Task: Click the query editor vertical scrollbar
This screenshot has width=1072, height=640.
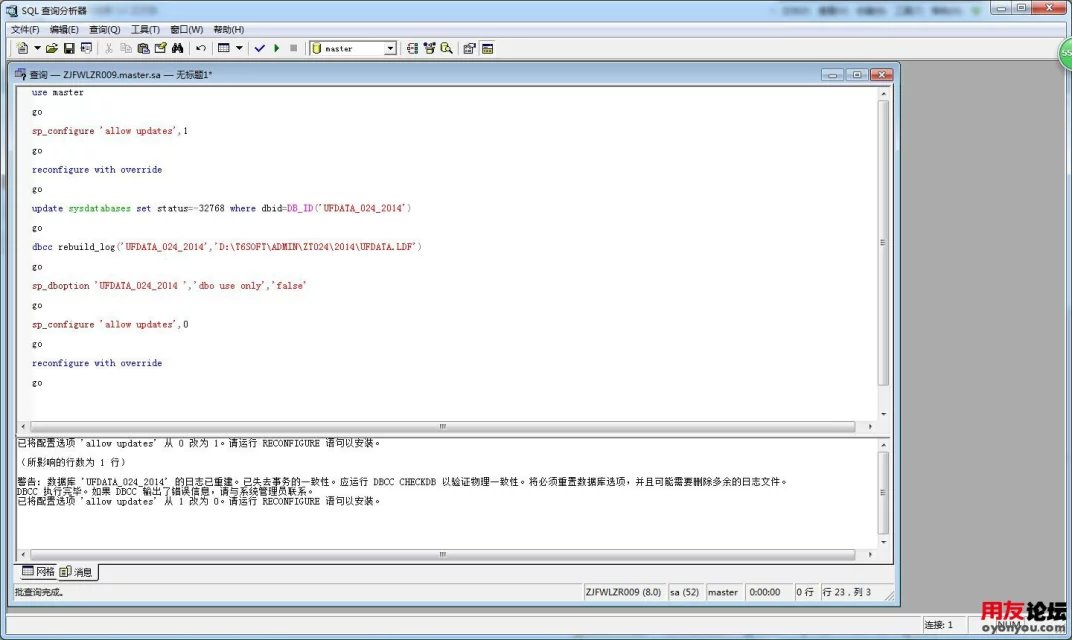Action: point(882,242)
